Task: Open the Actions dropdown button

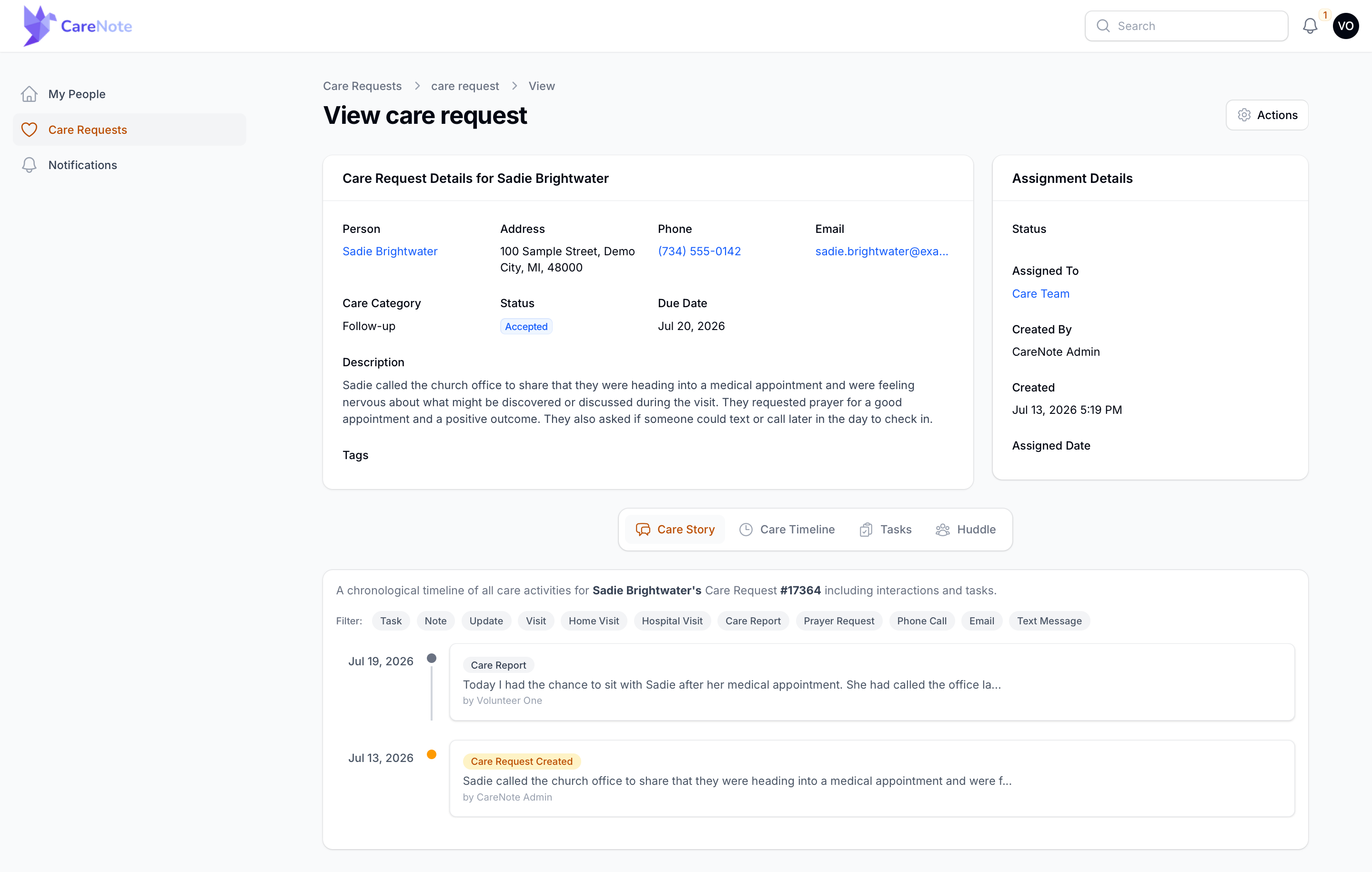Action: coord(1267,114)
